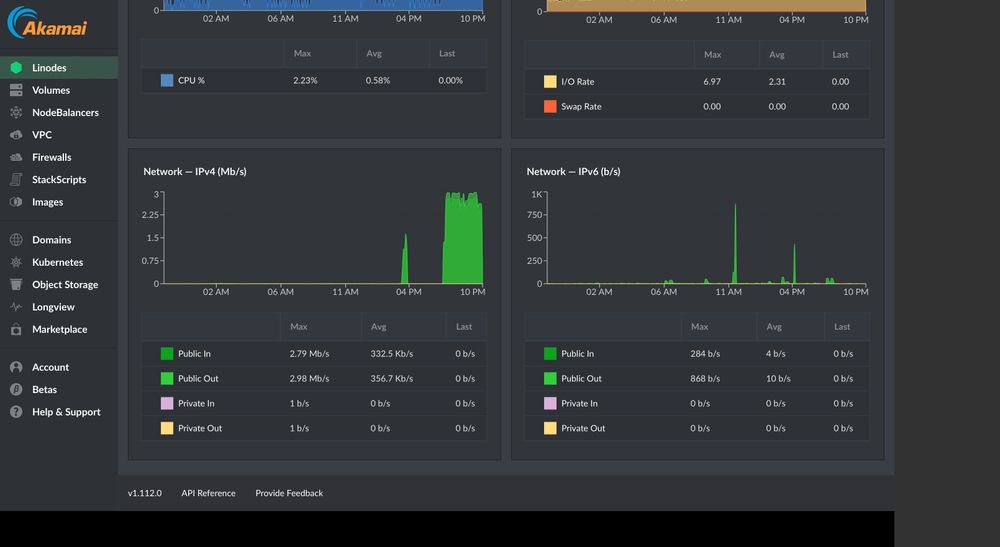Viewport: 1000px width, 547px height.
Task: Click the Linodes hexagon icon
Action: pyautogui.click(x=17, y=68)
